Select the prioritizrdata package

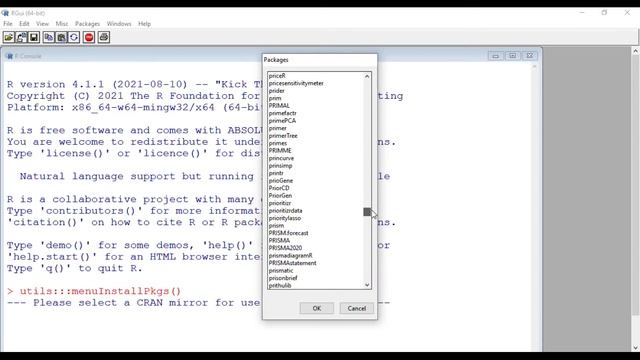coord(285,211)
